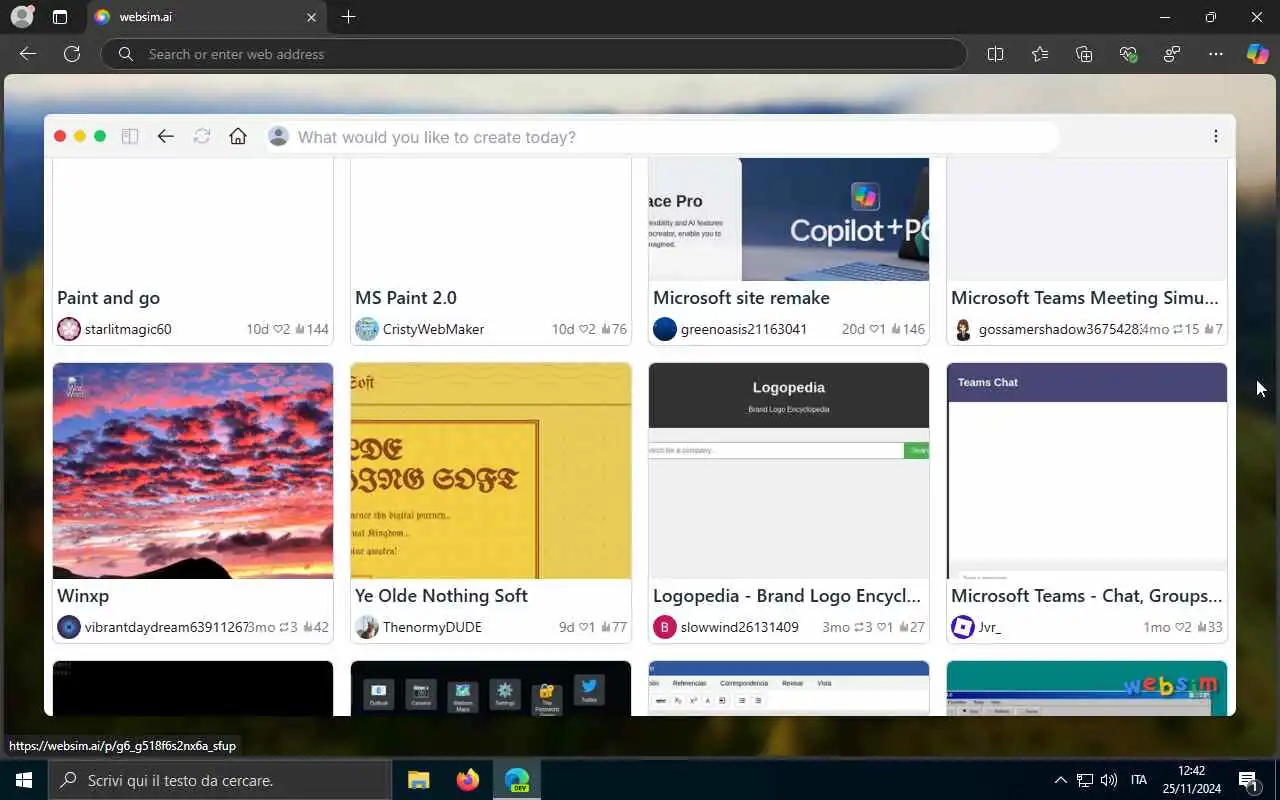Image resolution: width=1280 pixels, height=800 pixels.
Task: Click websim red window dot
Action: click(60, 136)
